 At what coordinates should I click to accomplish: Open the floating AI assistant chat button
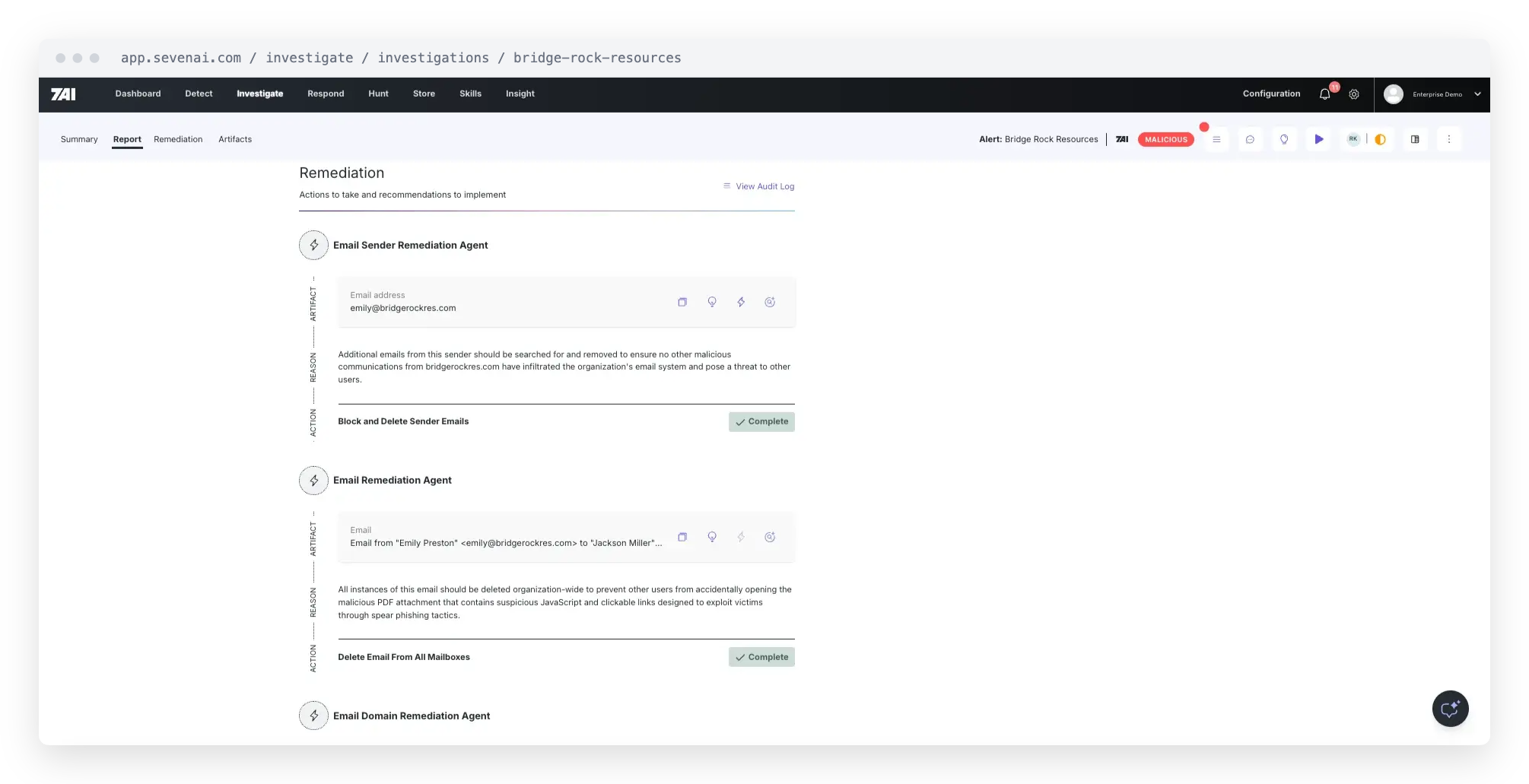pos(1450,709)
